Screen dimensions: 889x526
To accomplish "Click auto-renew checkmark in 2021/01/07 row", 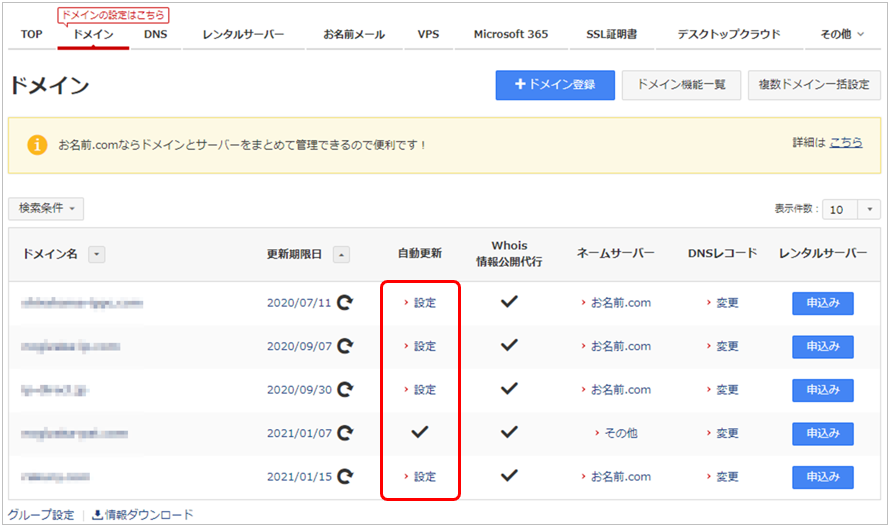I will (420, 432).
